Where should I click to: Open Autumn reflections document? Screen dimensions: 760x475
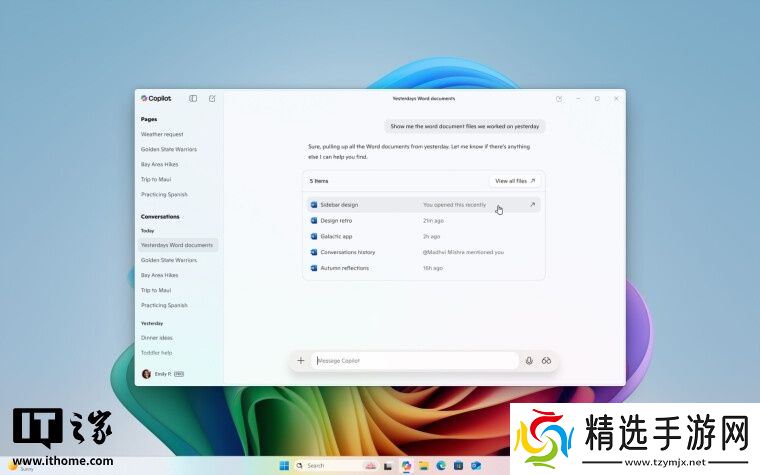point(344,268)
